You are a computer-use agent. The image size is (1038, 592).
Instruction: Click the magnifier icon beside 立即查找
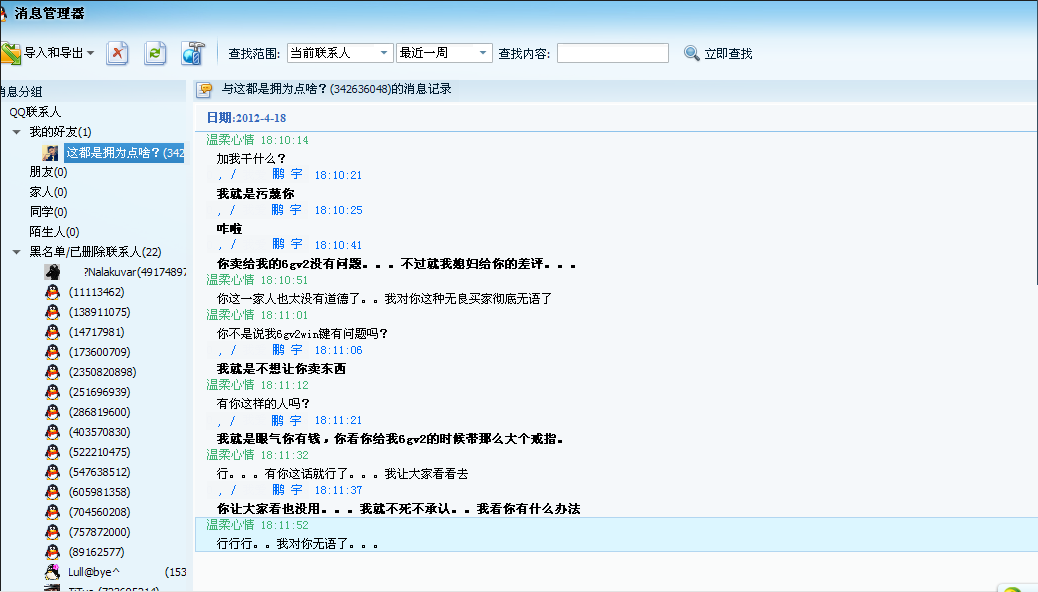[692, 53]
